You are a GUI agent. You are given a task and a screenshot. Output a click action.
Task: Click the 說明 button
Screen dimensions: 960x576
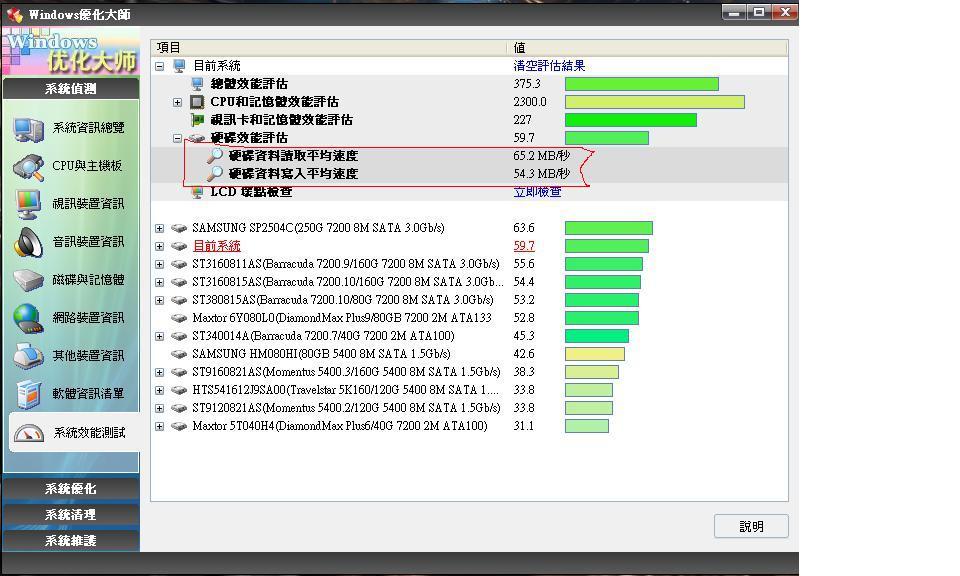[x=751, y=526]
